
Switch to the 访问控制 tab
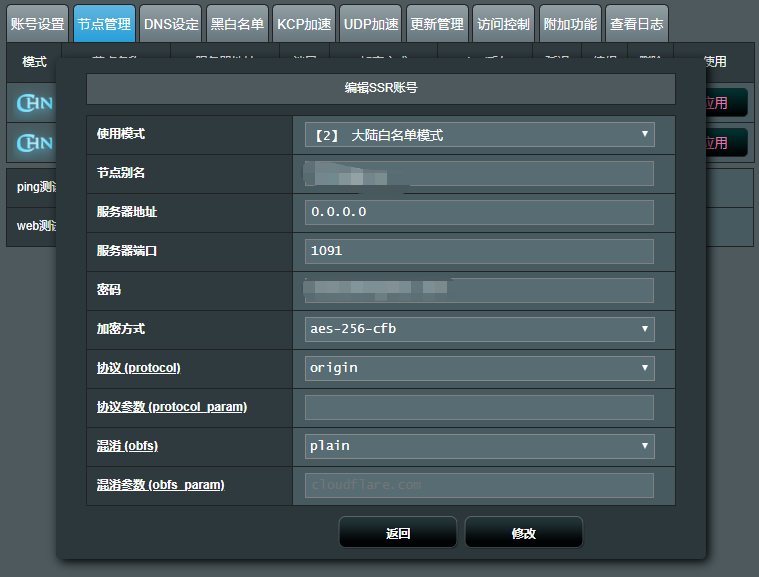point(503,24)
